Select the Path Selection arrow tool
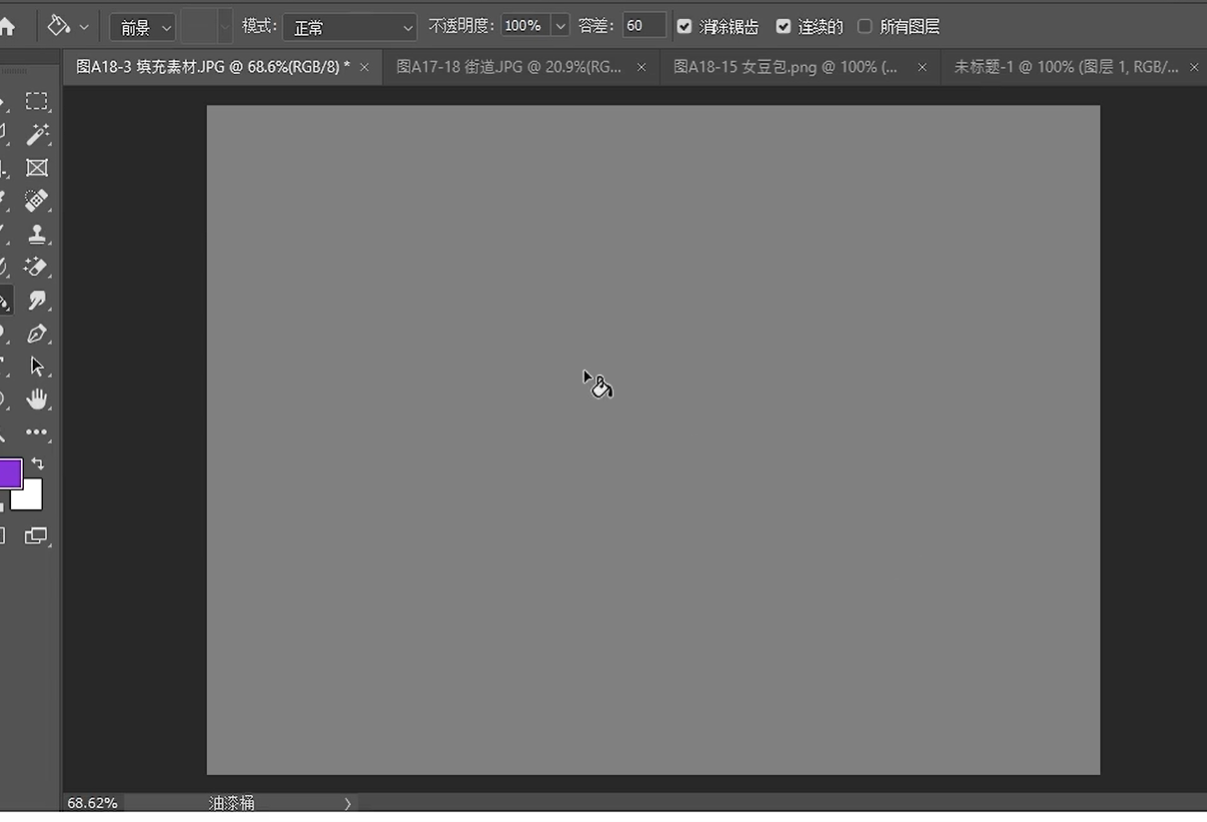This screenshot has width=1207, height=822. (x=37, y=366)
